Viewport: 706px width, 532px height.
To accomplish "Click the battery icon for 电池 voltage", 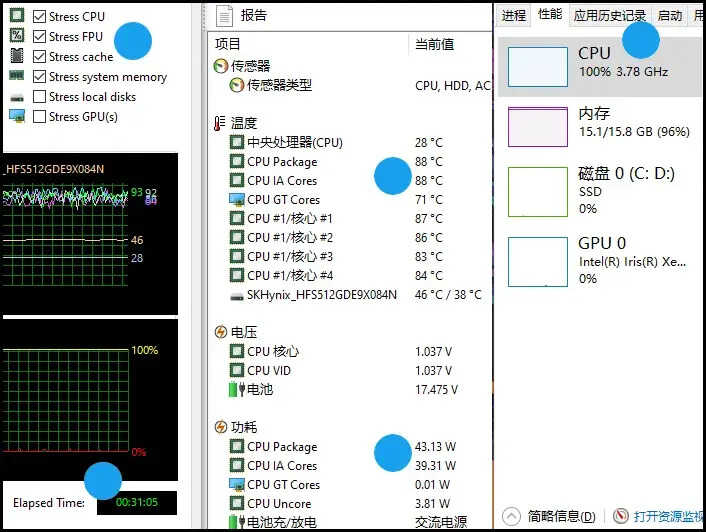I will click(237, 389).
